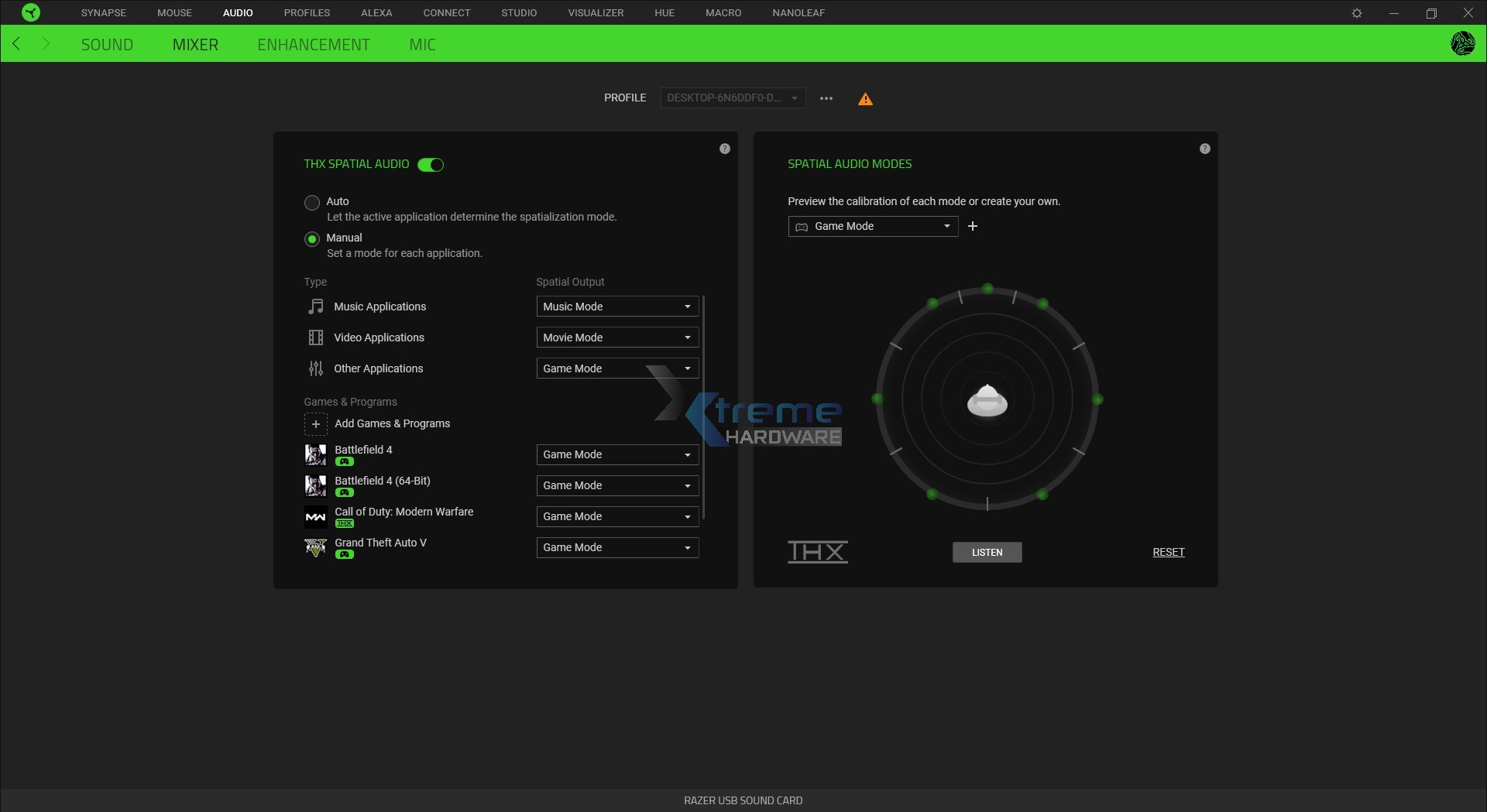The height and width of the screenshot is (812, 1487).
Task: Select the Grand Theft Auto V game icon
Action: (314, 547)
